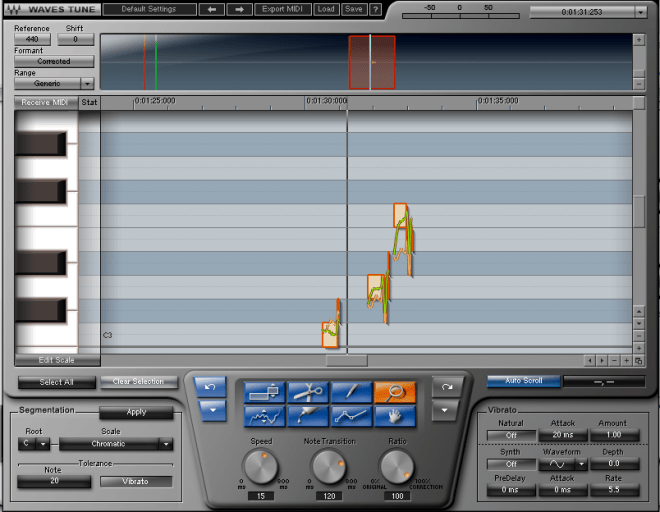Viewport: 660px width, 512px height.
Task: Toggle Synth Vibrato Off button
Action: [x=511, y=464]
